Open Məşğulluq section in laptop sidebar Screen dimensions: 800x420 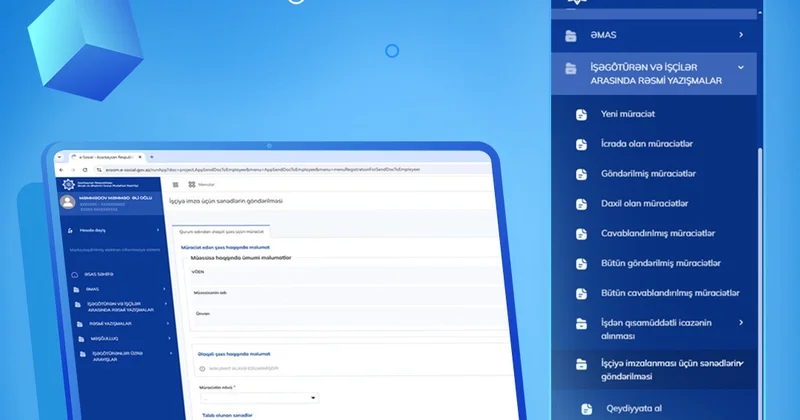[105, 338]
